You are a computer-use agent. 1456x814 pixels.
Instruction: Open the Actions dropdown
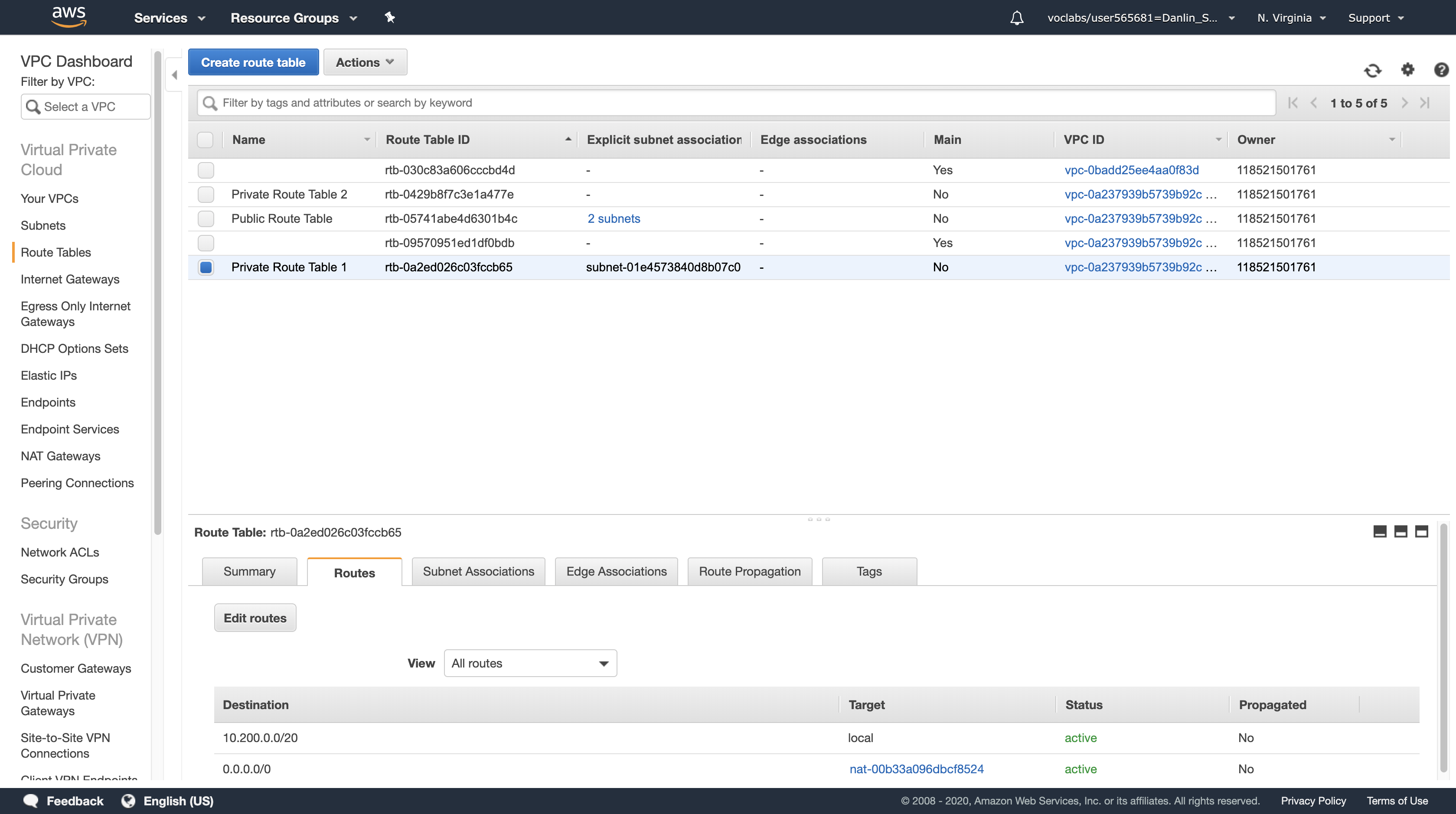pos(365,62)
